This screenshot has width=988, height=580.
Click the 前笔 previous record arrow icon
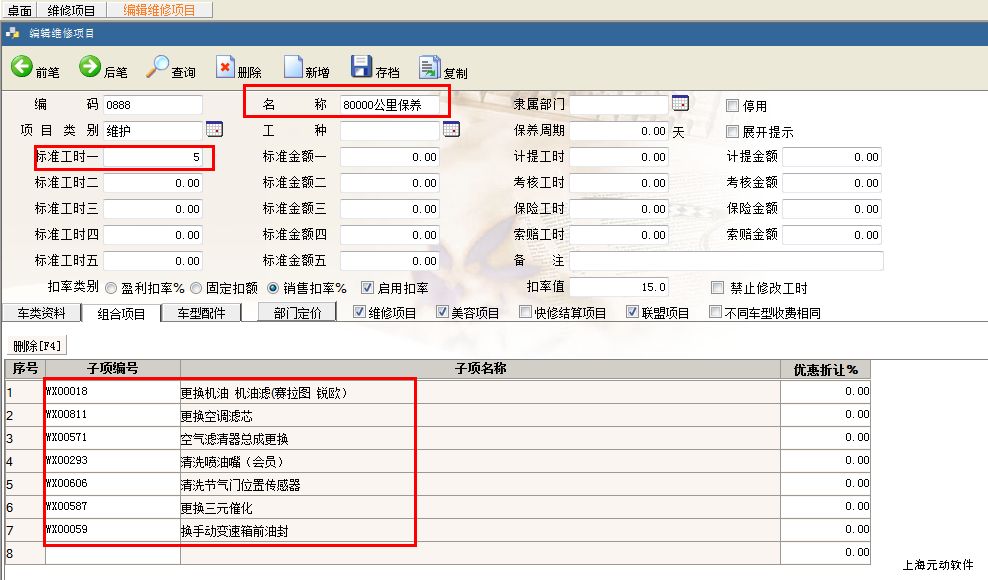pos(22,68)
